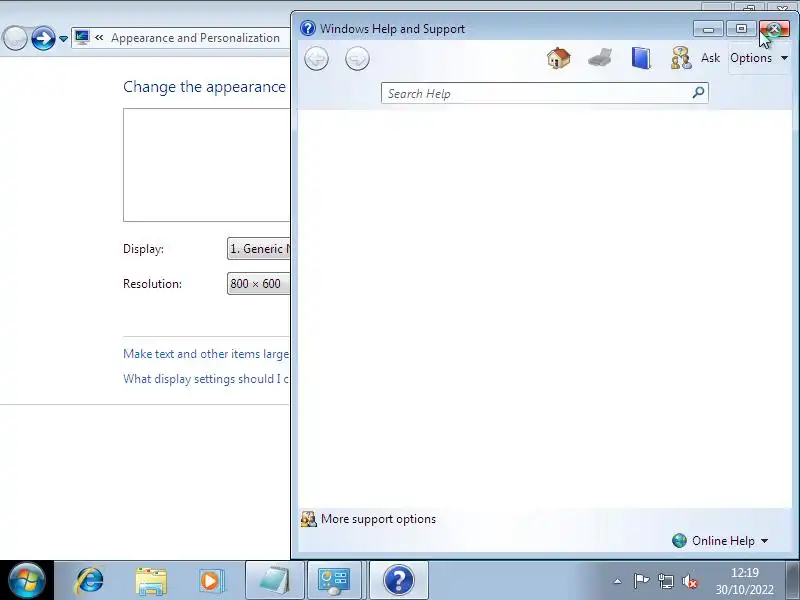Click the muted volume tray icon
This screenshot has width=800, height=600.
[690, 581]
